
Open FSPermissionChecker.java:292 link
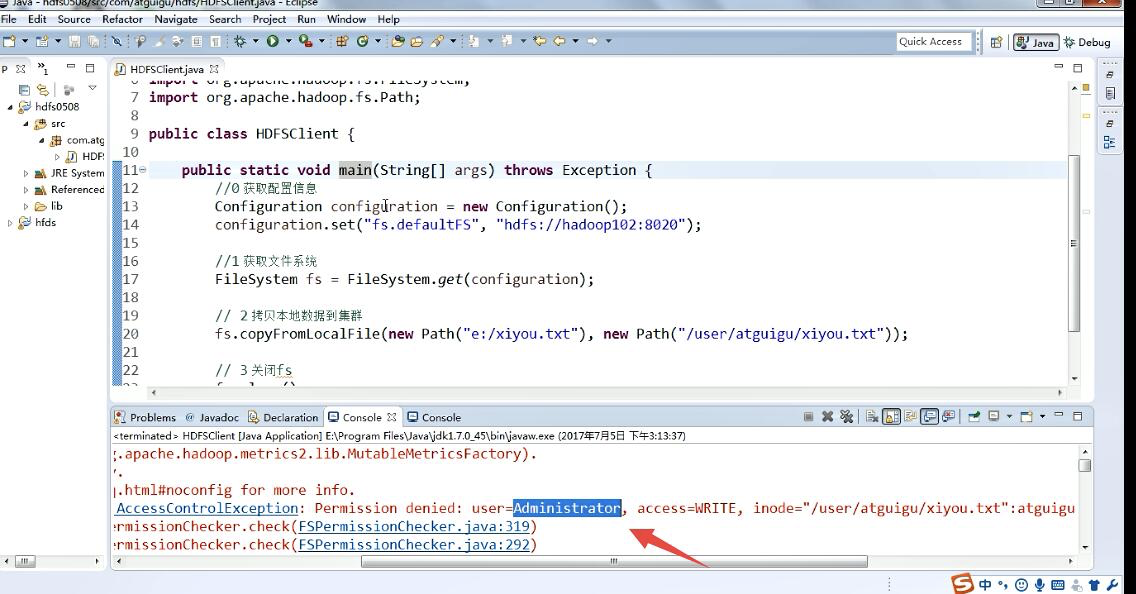(414, 545)
